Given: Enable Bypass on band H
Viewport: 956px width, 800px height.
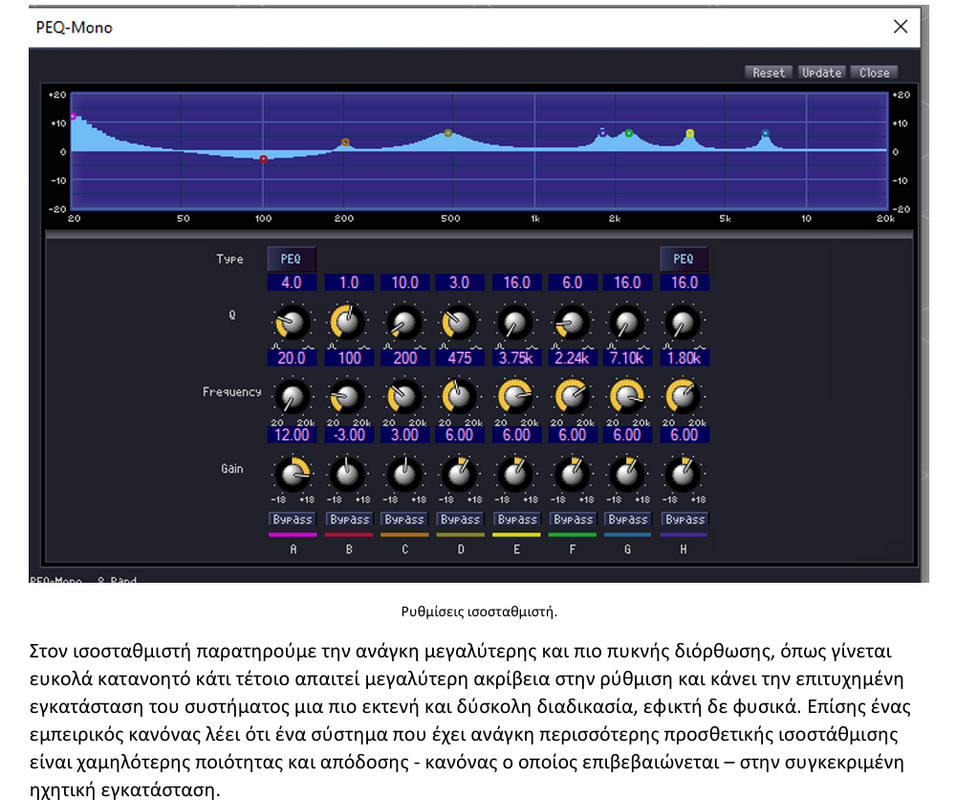Looking at the screenshot, I should [685, 519].
